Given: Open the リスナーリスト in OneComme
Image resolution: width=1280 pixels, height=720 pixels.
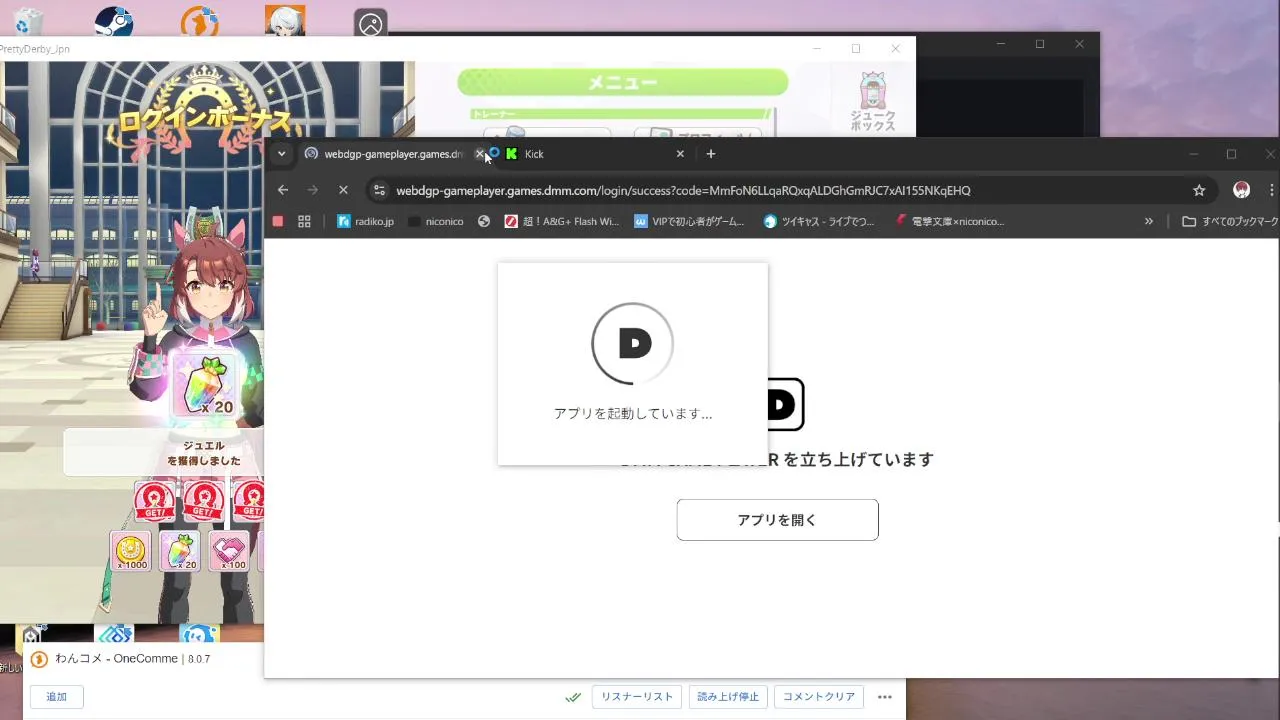Looking at the screenshot, I should [637, 697].
